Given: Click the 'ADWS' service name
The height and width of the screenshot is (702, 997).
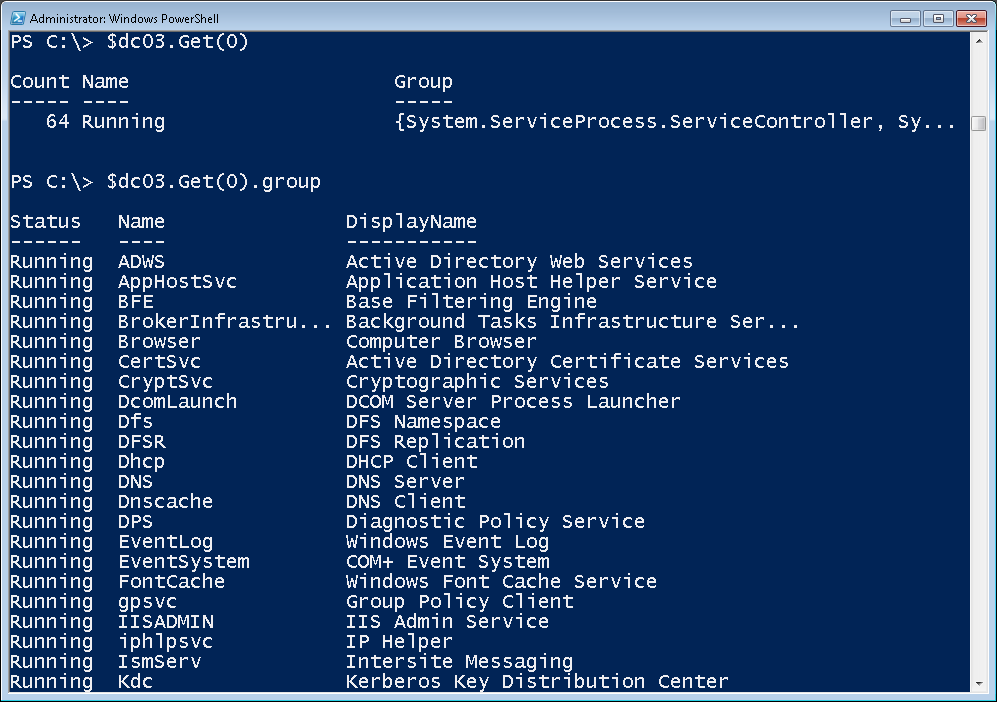Looking at the screenshot, I should pyautogui.click(x=141, y=262).
